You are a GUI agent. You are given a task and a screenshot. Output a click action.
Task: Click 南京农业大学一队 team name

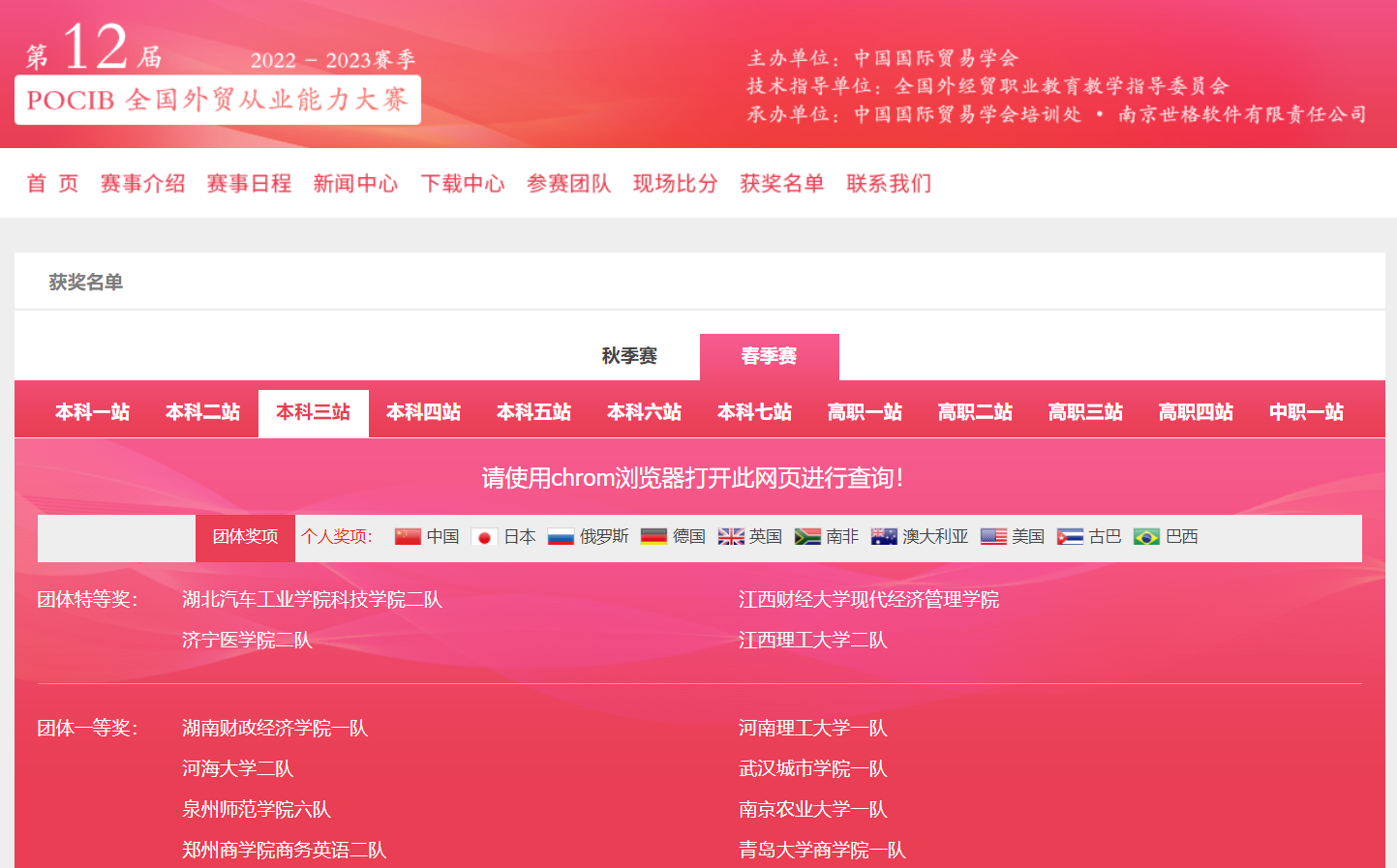813,810
